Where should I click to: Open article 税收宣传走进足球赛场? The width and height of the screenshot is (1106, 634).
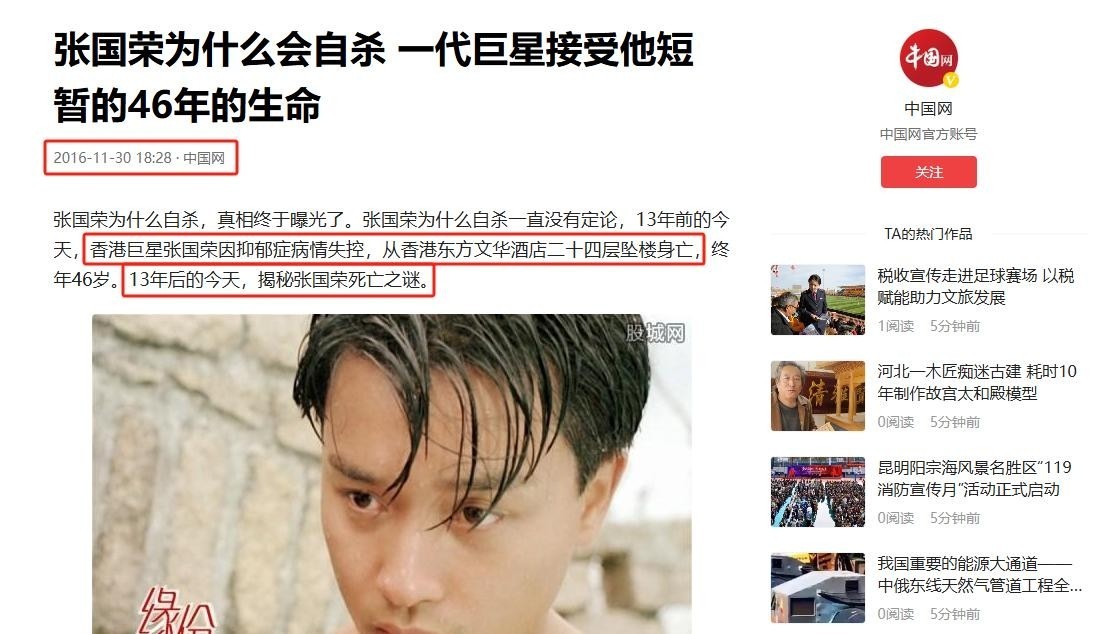[976, 286]
